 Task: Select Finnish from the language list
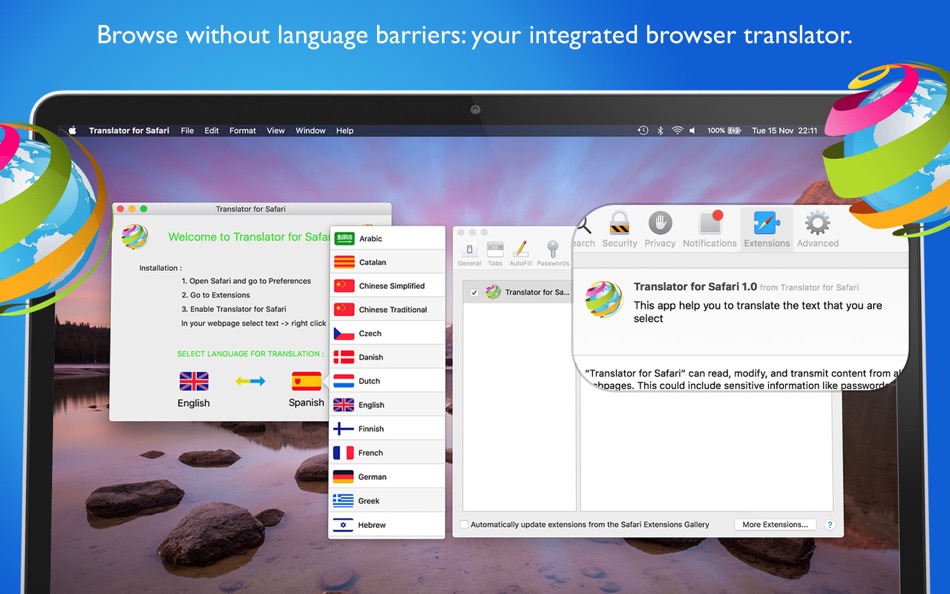[x=387, y=429]
